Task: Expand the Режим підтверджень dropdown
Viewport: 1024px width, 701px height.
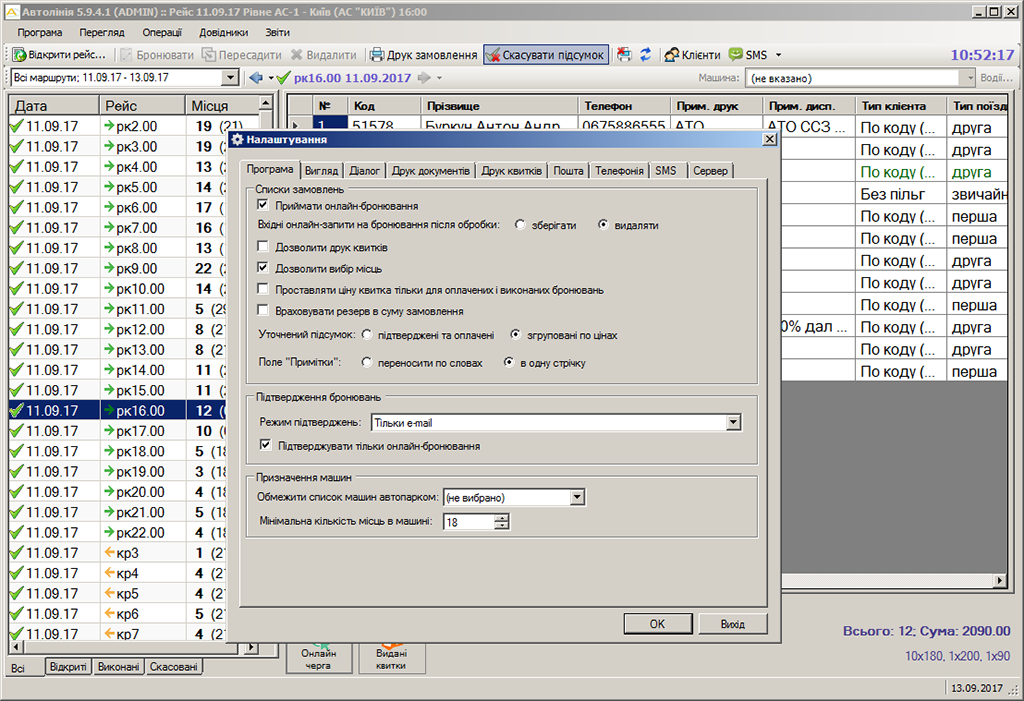Action: (733, 423)
